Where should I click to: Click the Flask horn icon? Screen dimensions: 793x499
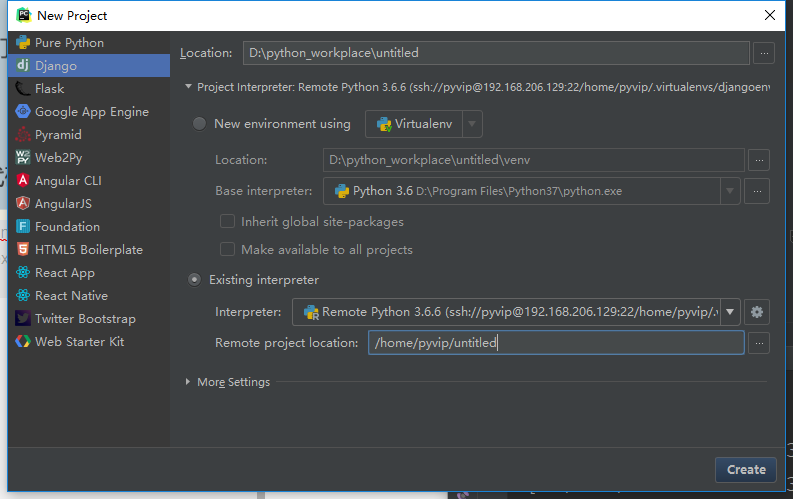tap(23, 88)
